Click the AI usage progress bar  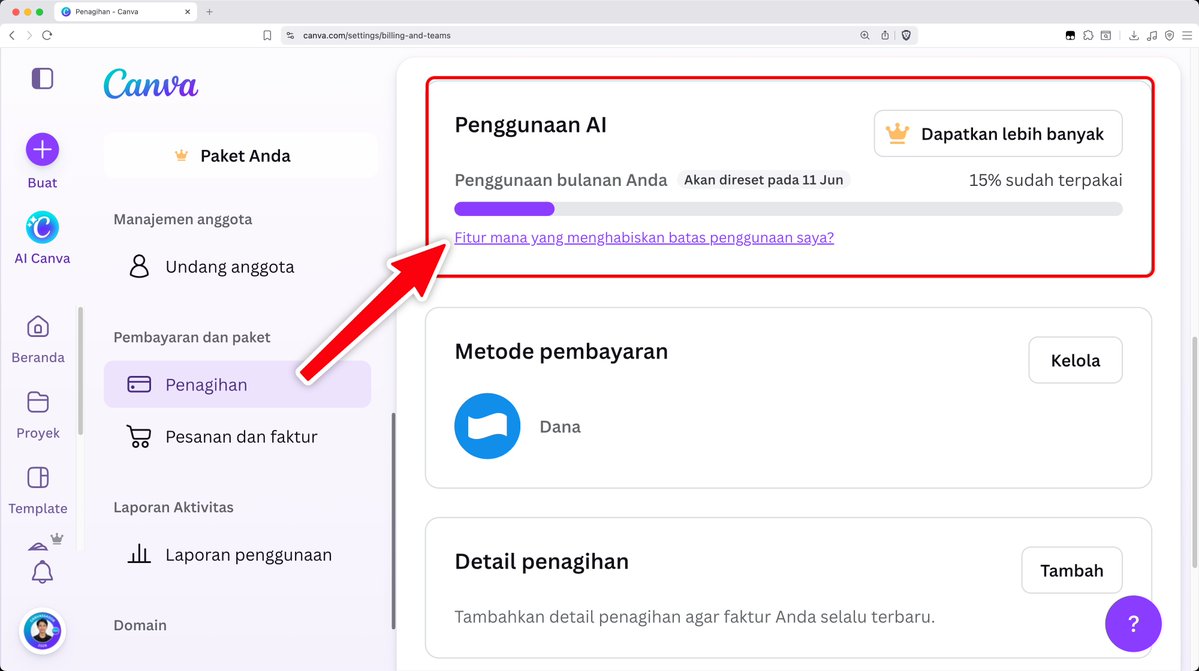788,209
